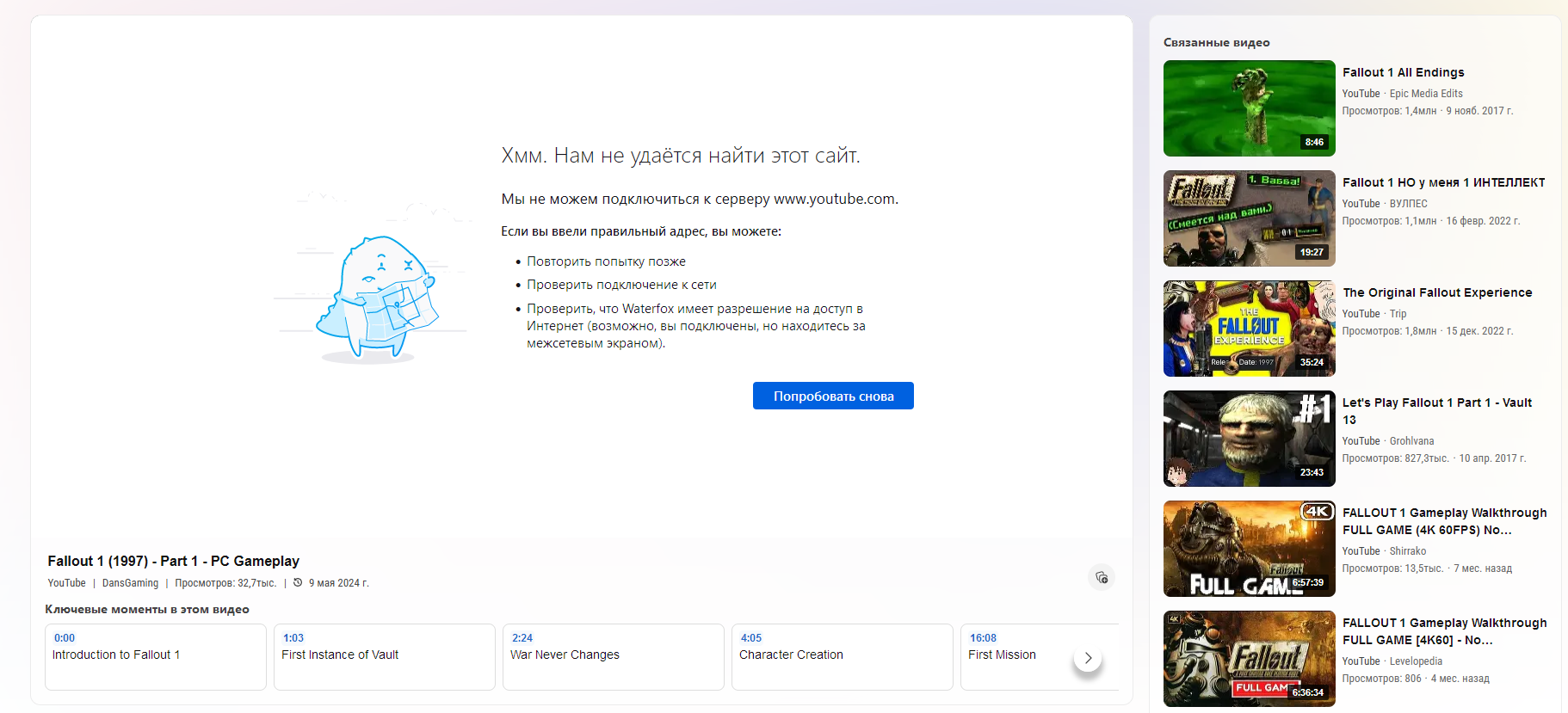Select the 2:24 War Never Changes moment
Viewport: 1568px width, 713px height.
pos(613,656)
